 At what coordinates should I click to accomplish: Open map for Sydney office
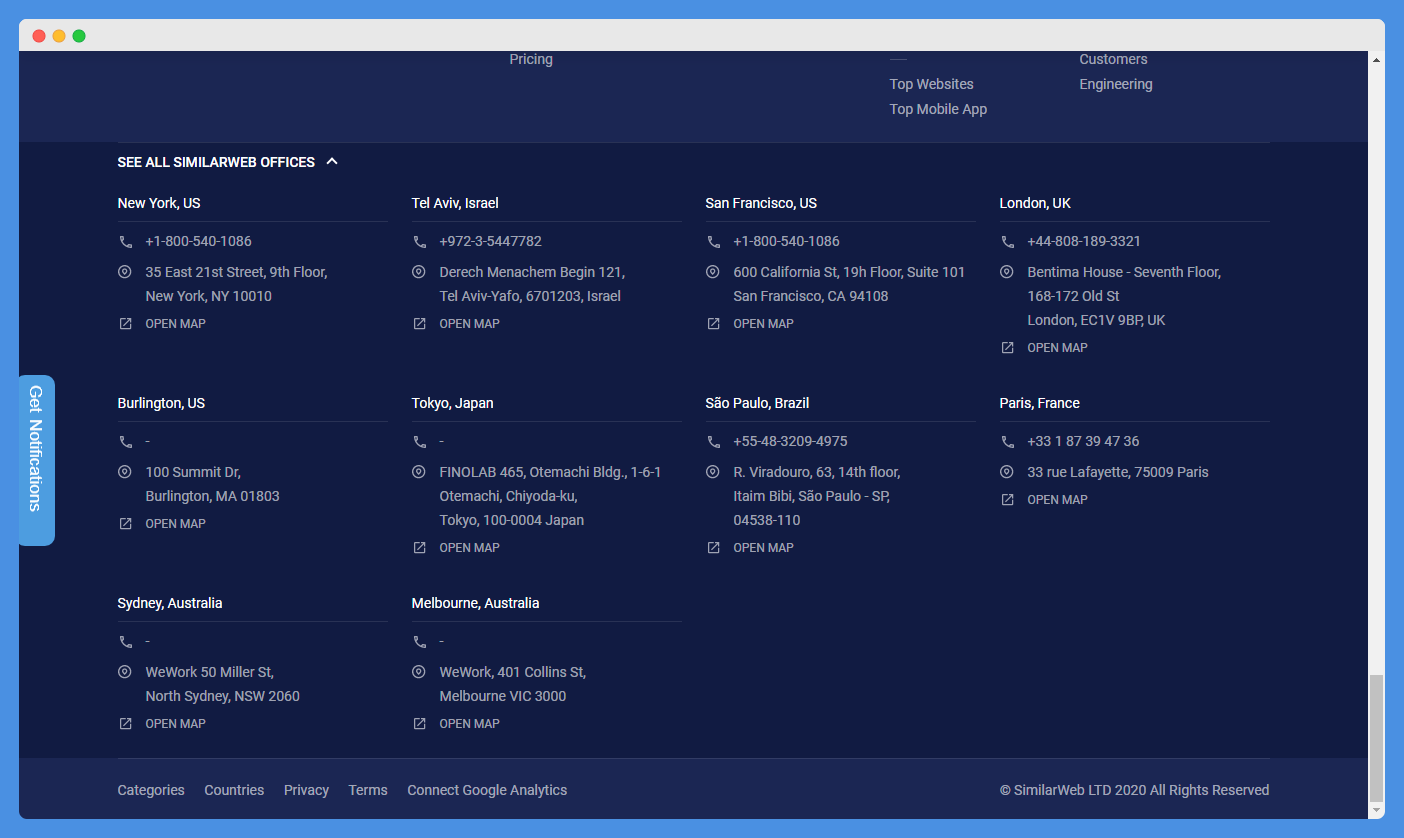(x=175, y=724)
